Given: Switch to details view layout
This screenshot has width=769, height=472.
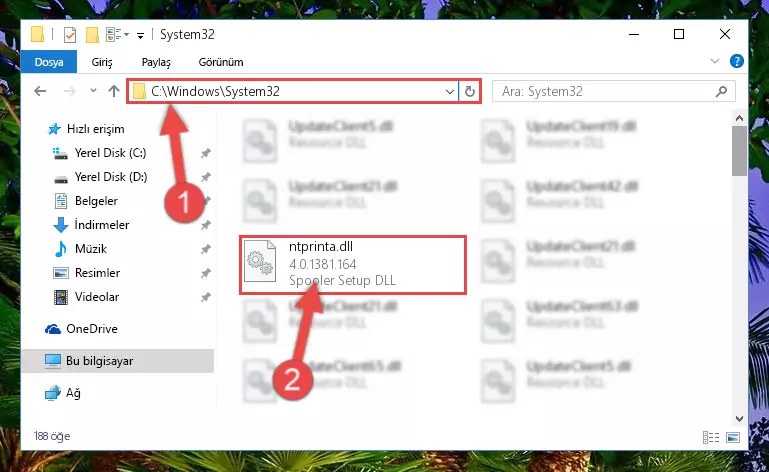Looking at the screenshot, I should tap(711, 437).
